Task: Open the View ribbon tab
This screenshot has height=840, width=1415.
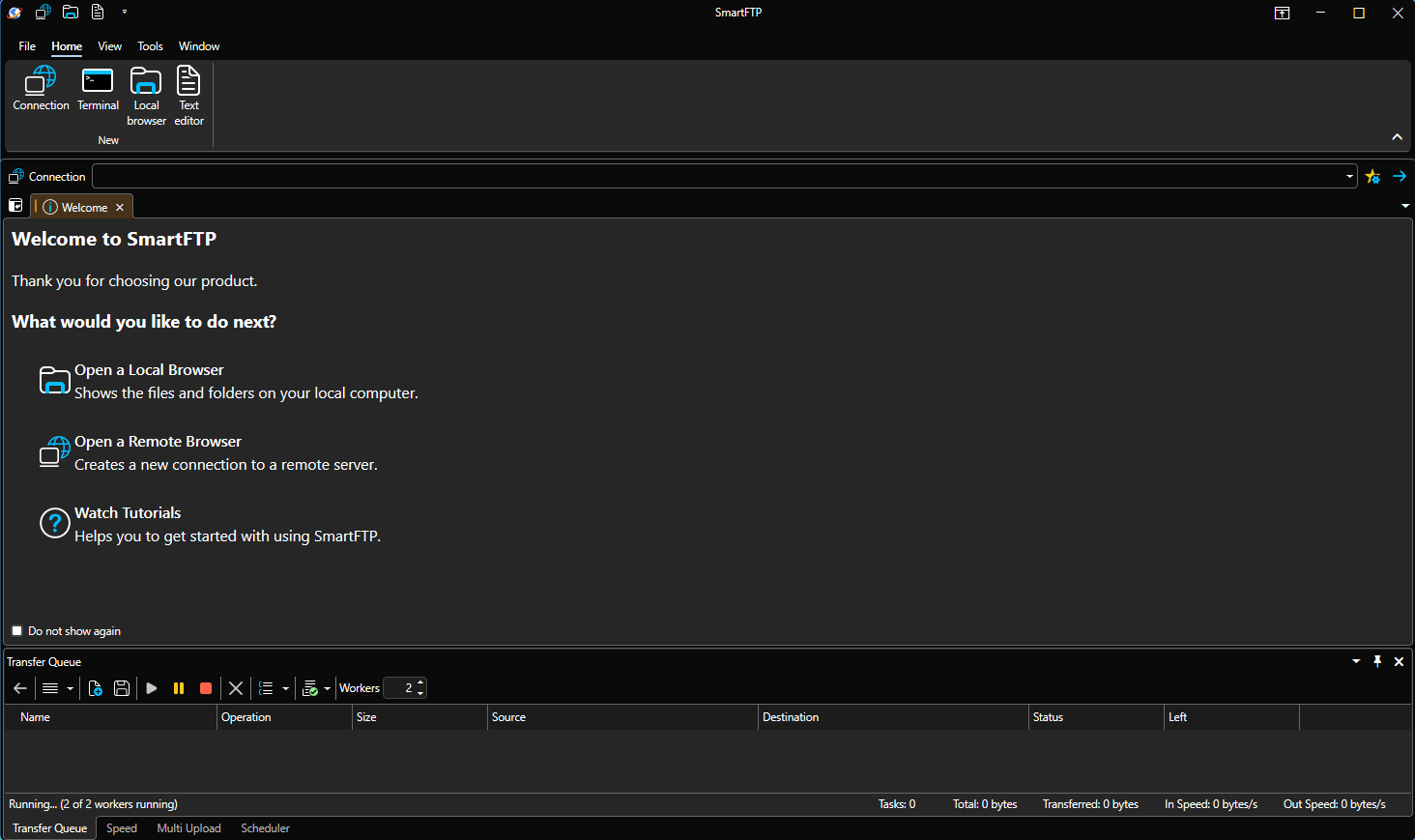Action: click(109, 46)
